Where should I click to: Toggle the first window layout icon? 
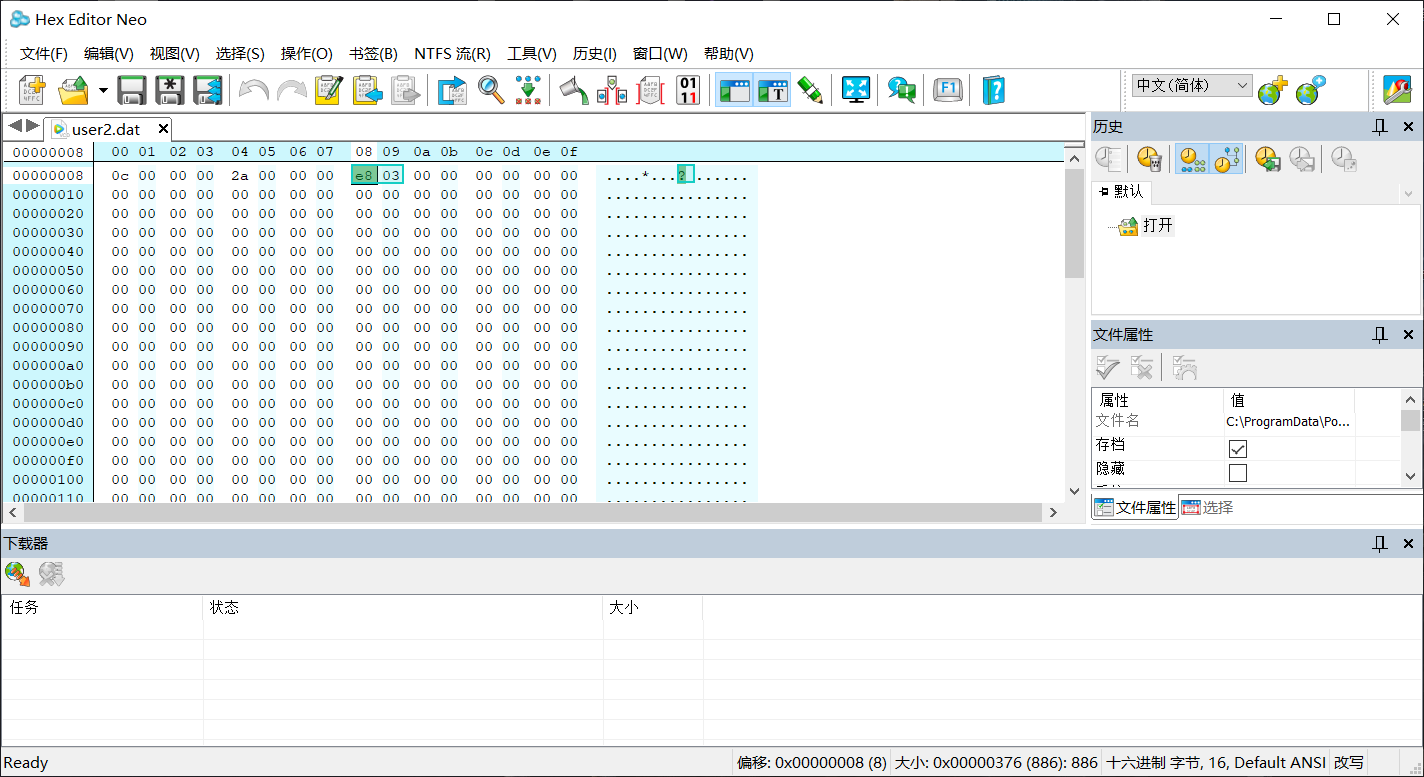pos(734,90)
